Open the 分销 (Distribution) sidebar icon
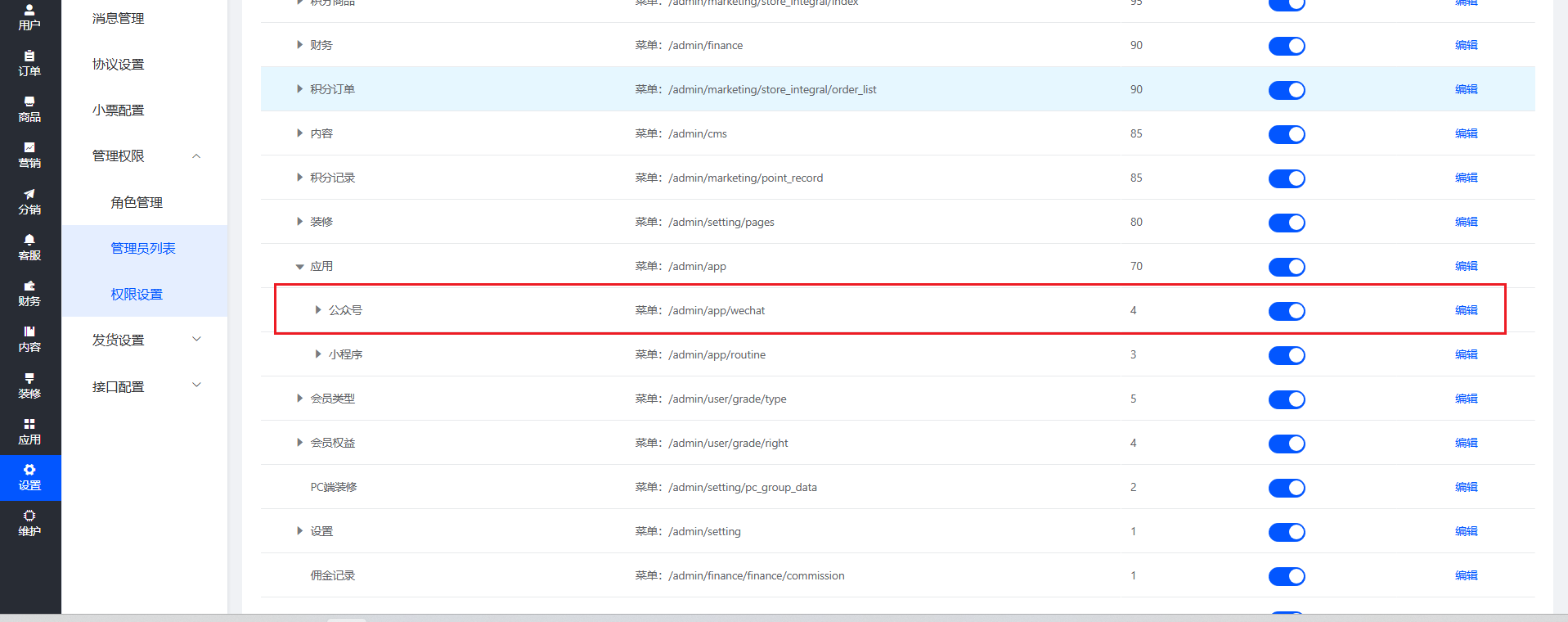This screenshot has height=622, width=1568. 29,201
